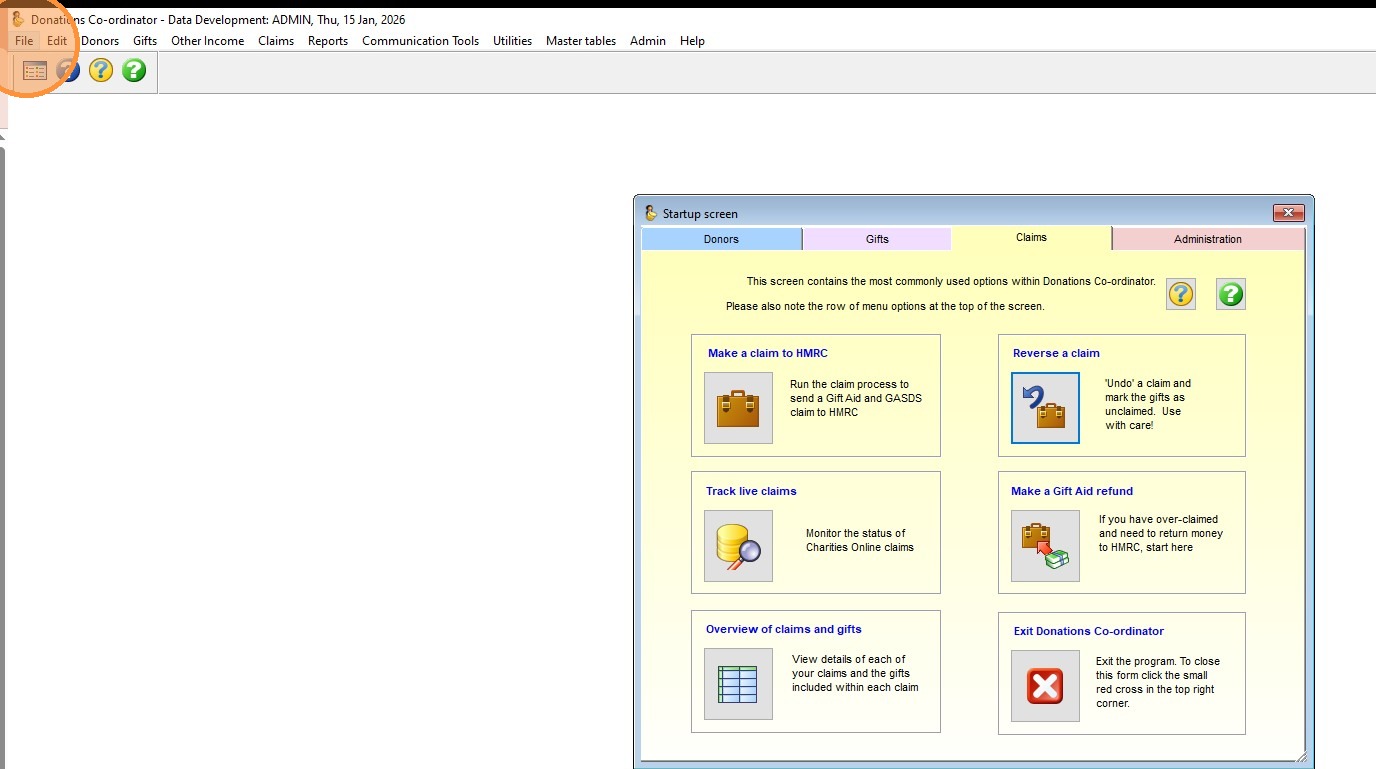Click the Reverse a claim undo icon
The image size is (1376, 769).
(1045, 408)
